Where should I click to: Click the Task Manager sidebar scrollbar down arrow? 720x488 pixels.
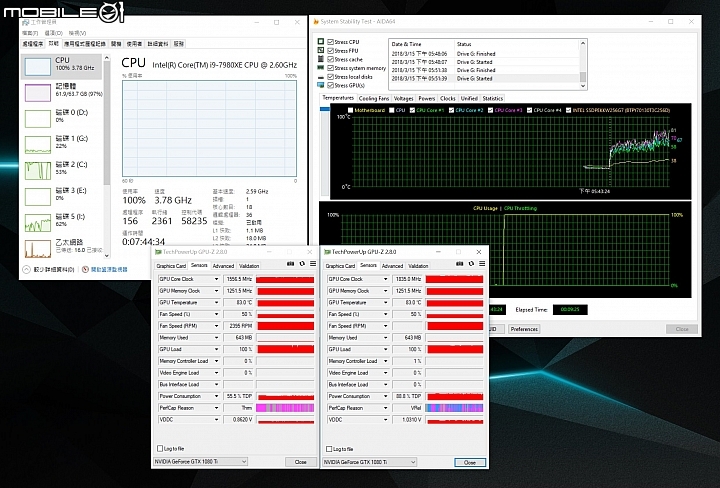click(107, 256)
